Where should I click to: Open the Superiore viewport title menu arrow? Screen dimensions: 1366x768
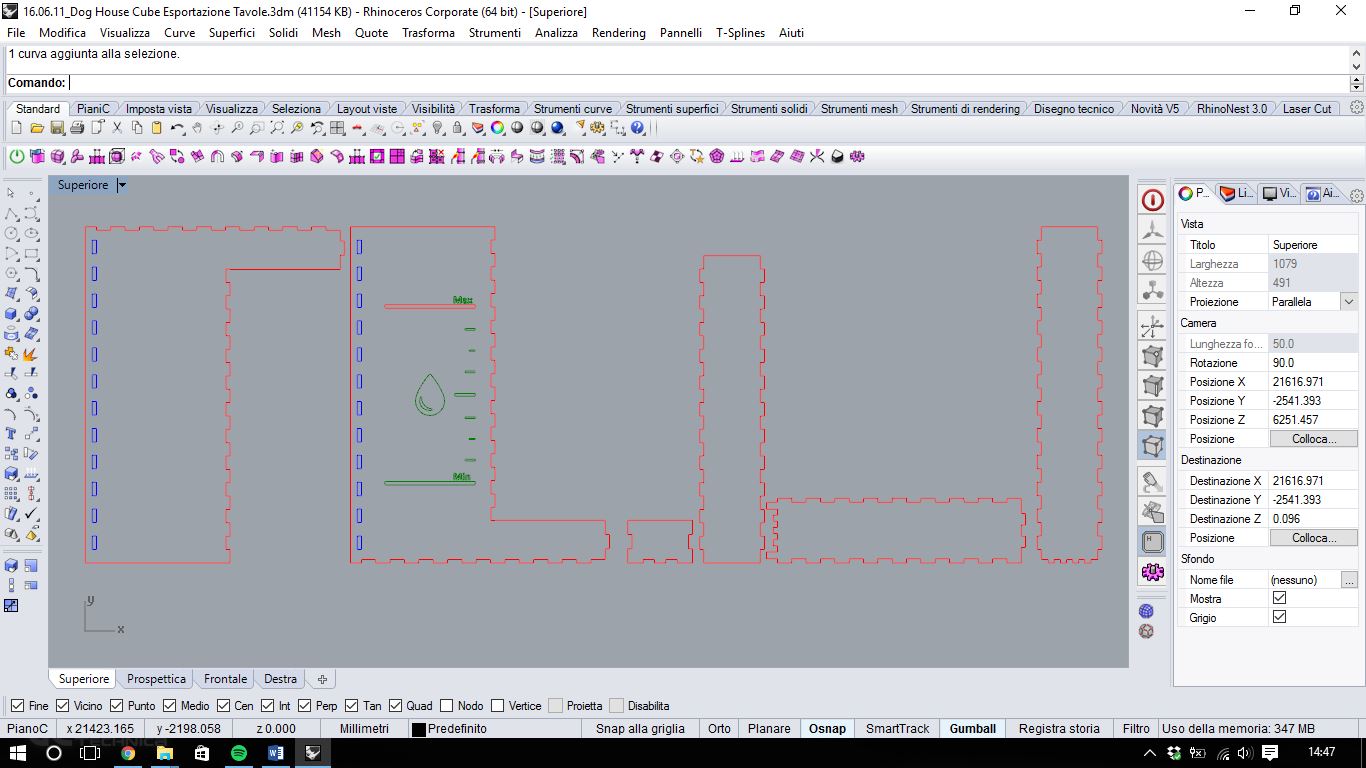click(122, 185)
